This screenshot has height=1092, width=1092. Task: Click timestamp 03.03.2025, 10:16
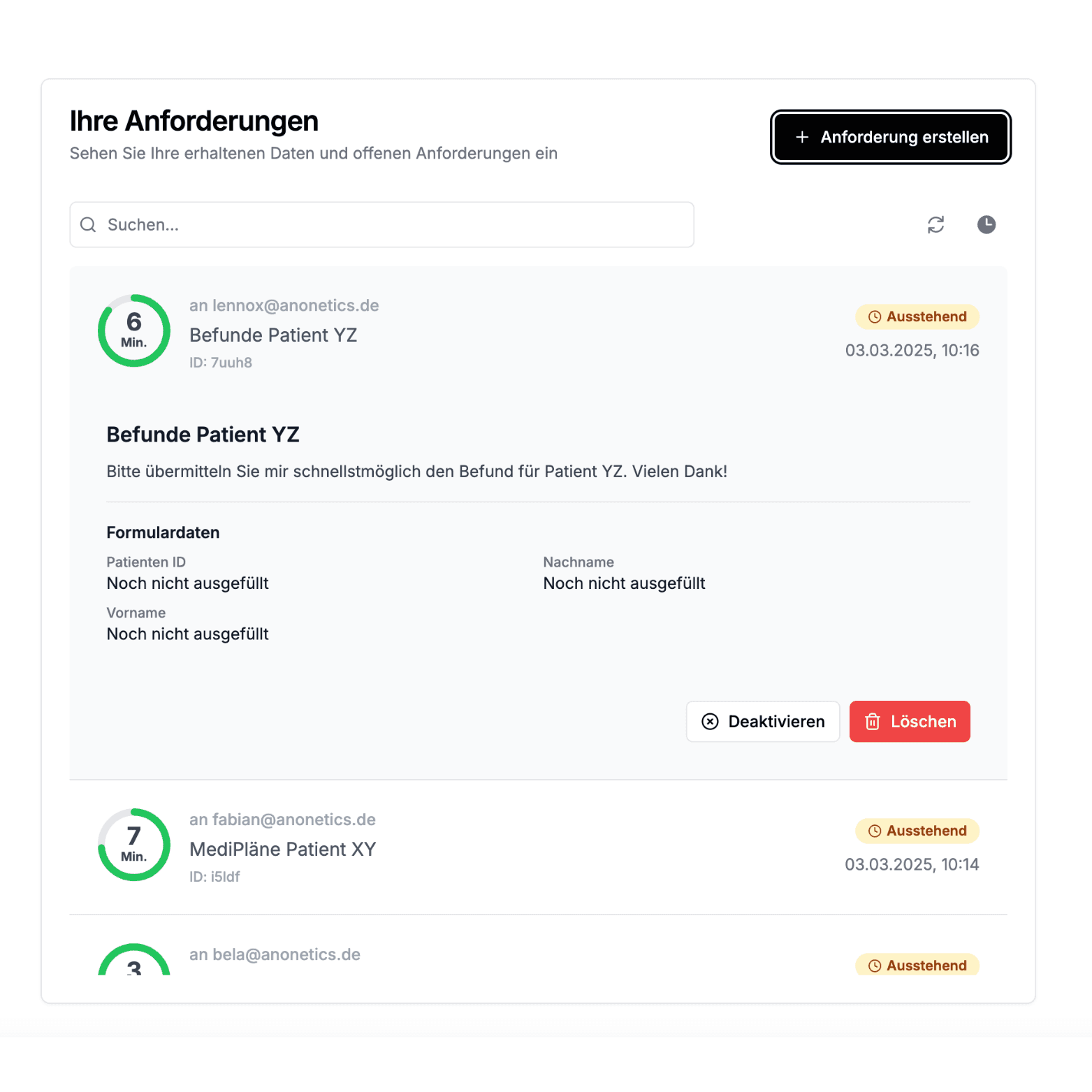tap(912, 350)
